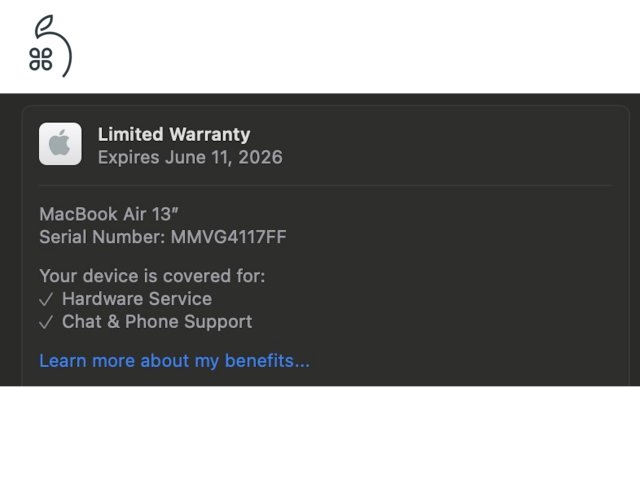This screenshot has width=640, height=480.
Task: Click the command symbol inside the apple outline
Action: tap(41, 59)
